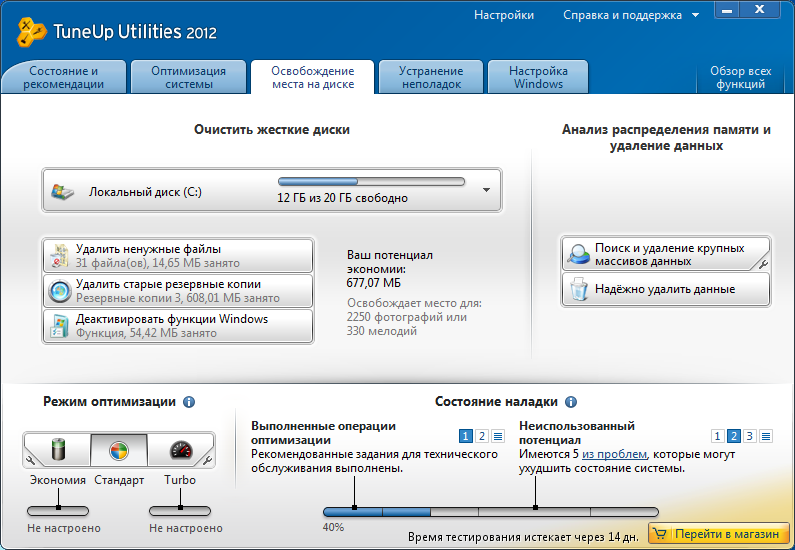Switch to Настройка Windows tab

click(x=538, y=77)
